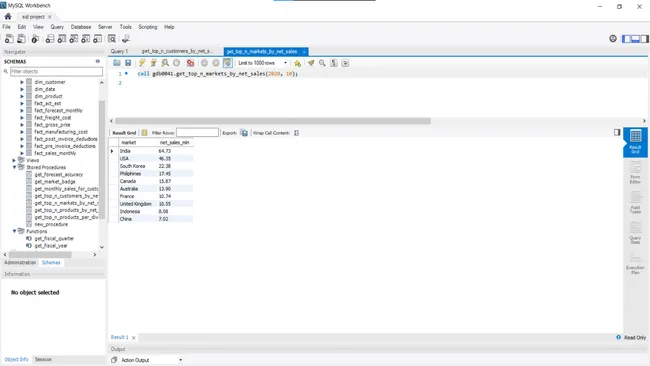The image size is (650, 366).
Task: Go to the Workbench home screen icon
Action: point(8,17)
